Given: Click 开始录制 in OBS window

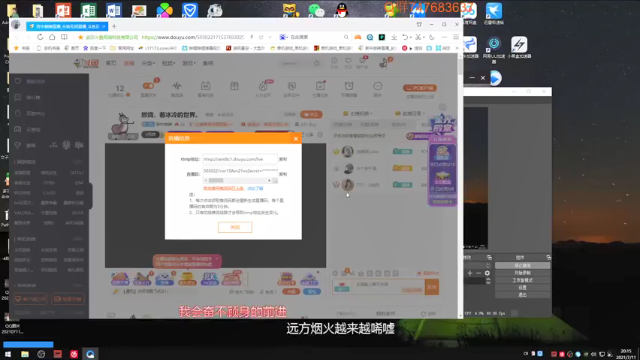Looking at the screenshot, I should 522,273.
